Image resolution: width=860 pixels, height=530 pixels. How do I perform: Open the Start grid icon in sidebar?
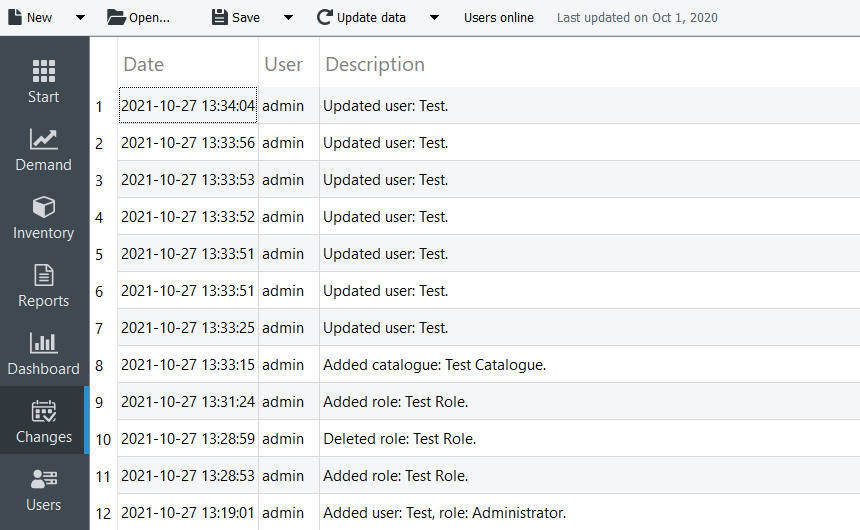click(43, 71)
